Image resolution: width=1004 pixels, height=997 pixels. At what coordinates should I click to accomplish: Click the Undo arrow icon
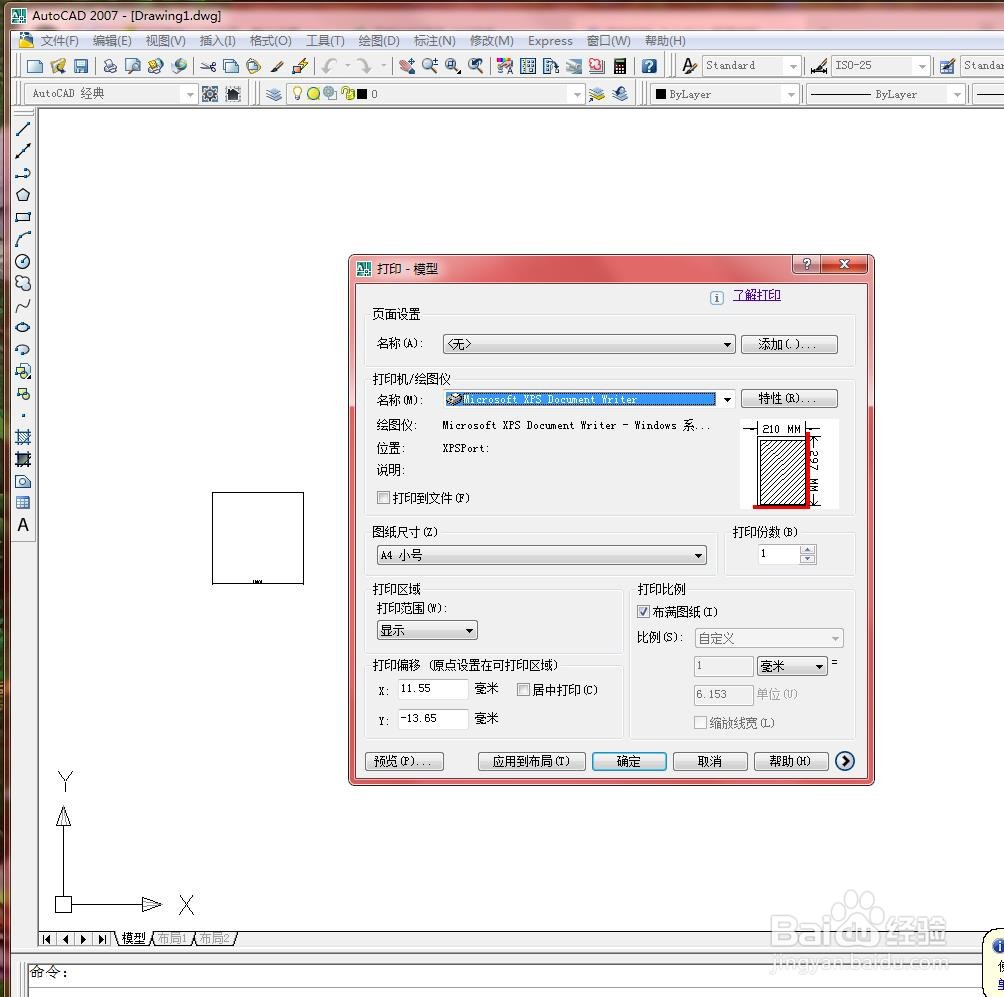329,66
